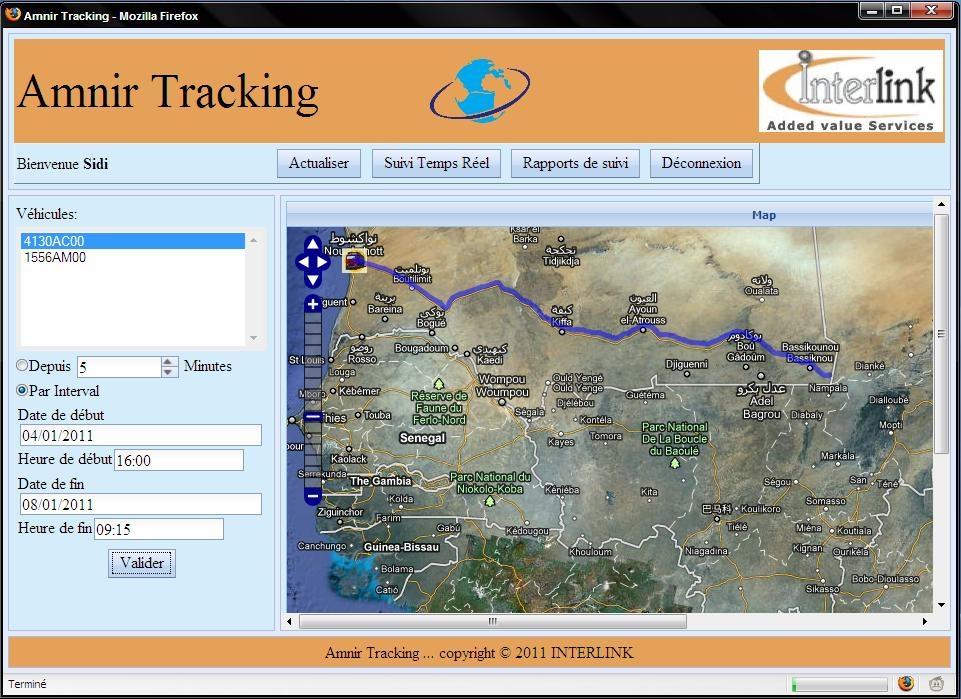961x699 pixels.
Task: Select vehicle 1556AM00 in the list
Action: (55, 257)
